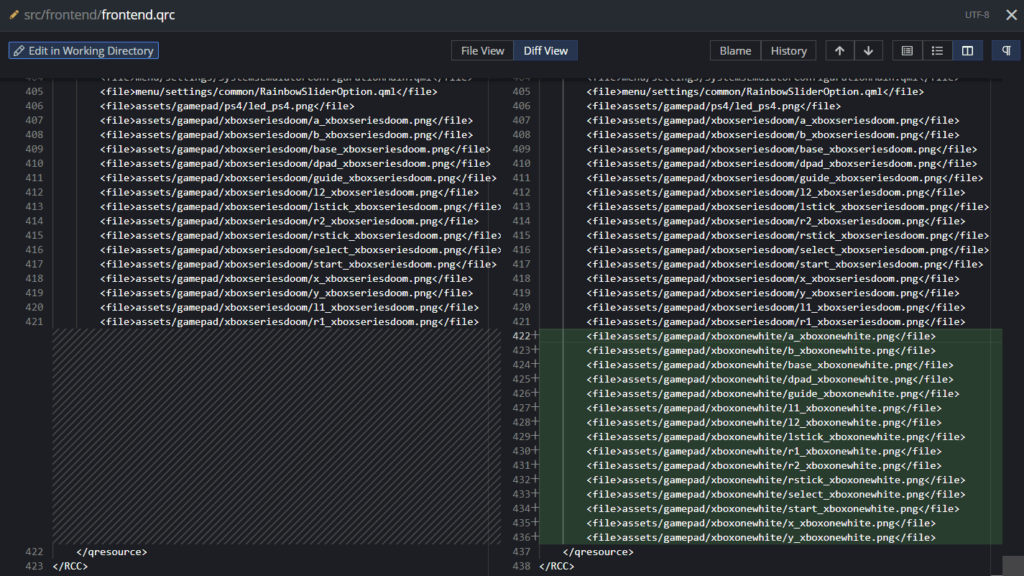Click the pencil icon beside the file path

[14, 16]
